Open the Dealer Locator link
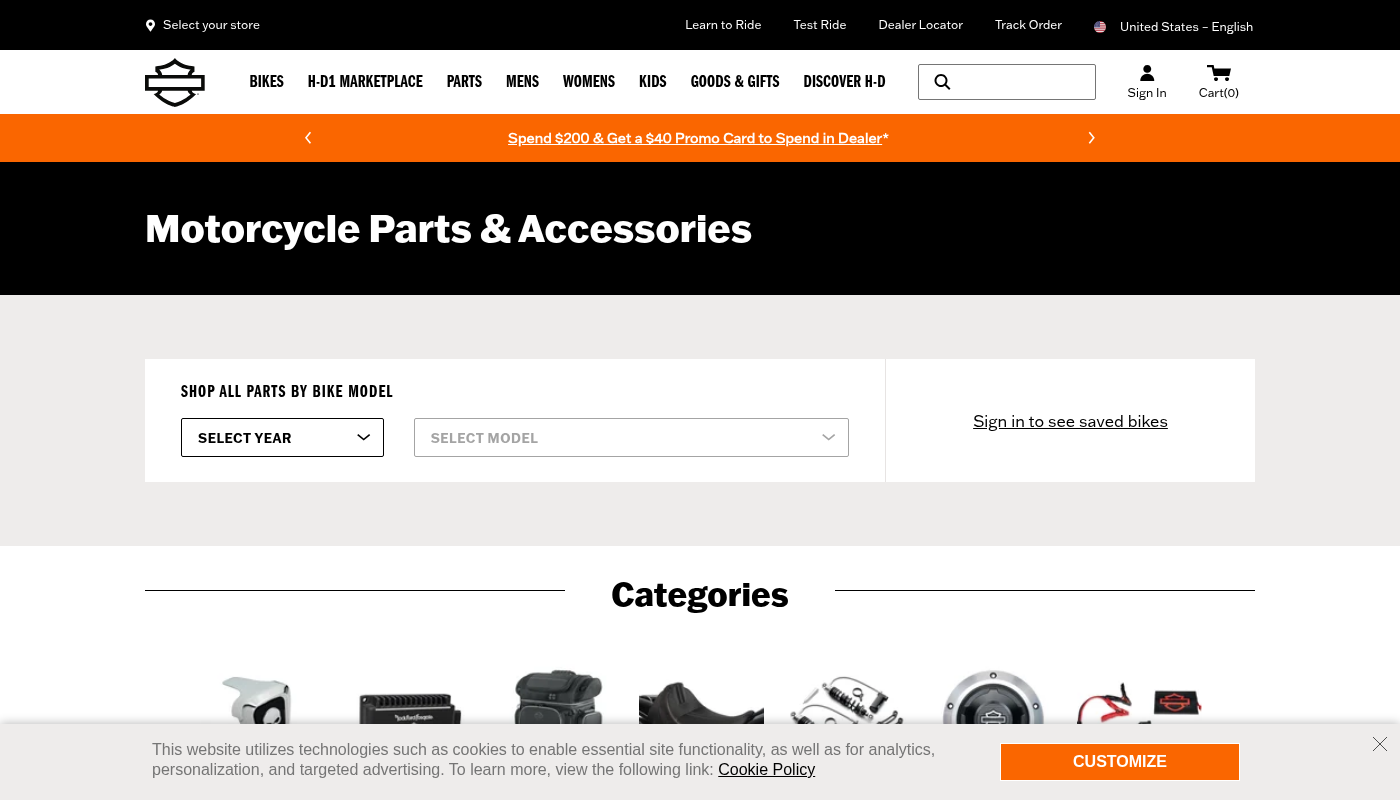 click(x=920, y=25)
